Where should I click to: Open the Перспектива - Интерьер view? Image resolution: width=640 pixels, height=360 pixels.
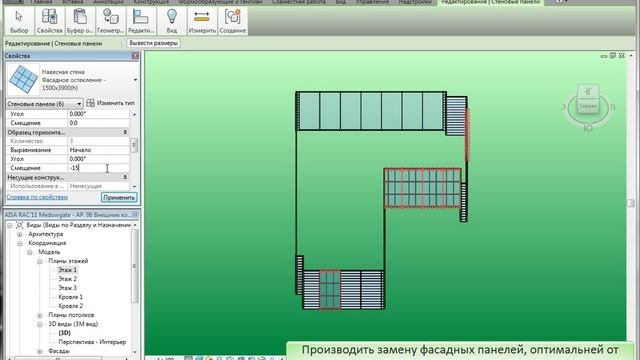click(92, 342)
